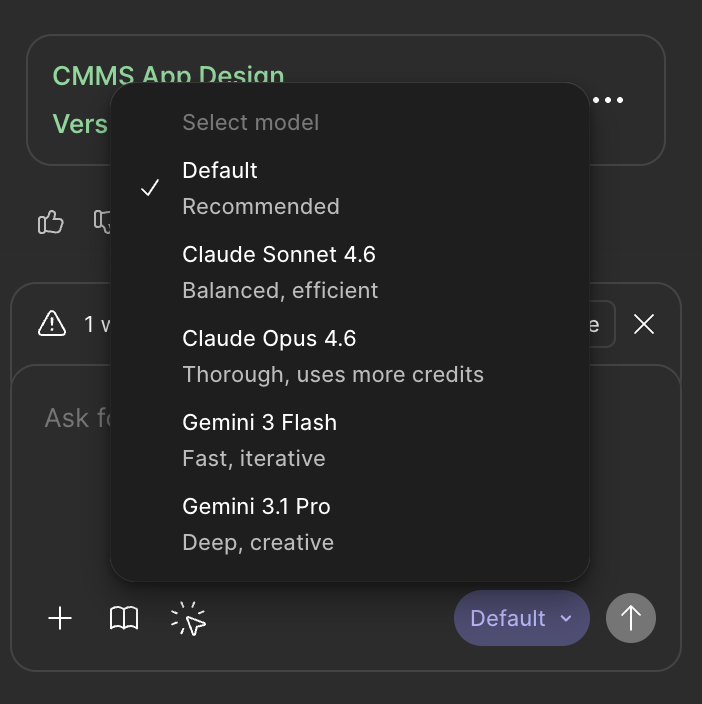Switch to Gemini 3 Flash model
The image size is (702, 704).
click(259, 440)
